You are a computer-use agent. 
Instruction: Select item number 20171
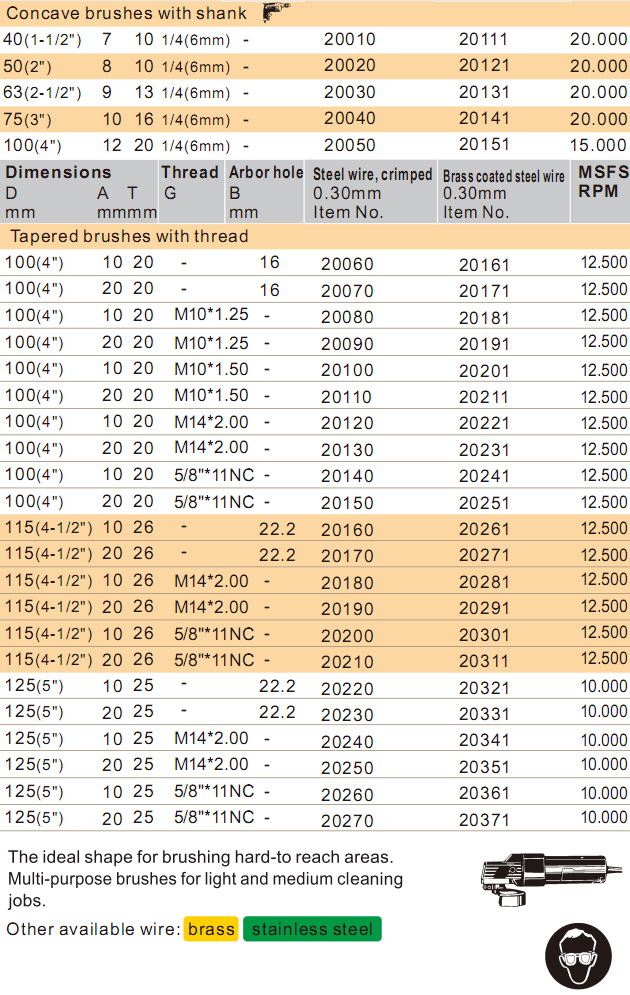tap(484, 291)
